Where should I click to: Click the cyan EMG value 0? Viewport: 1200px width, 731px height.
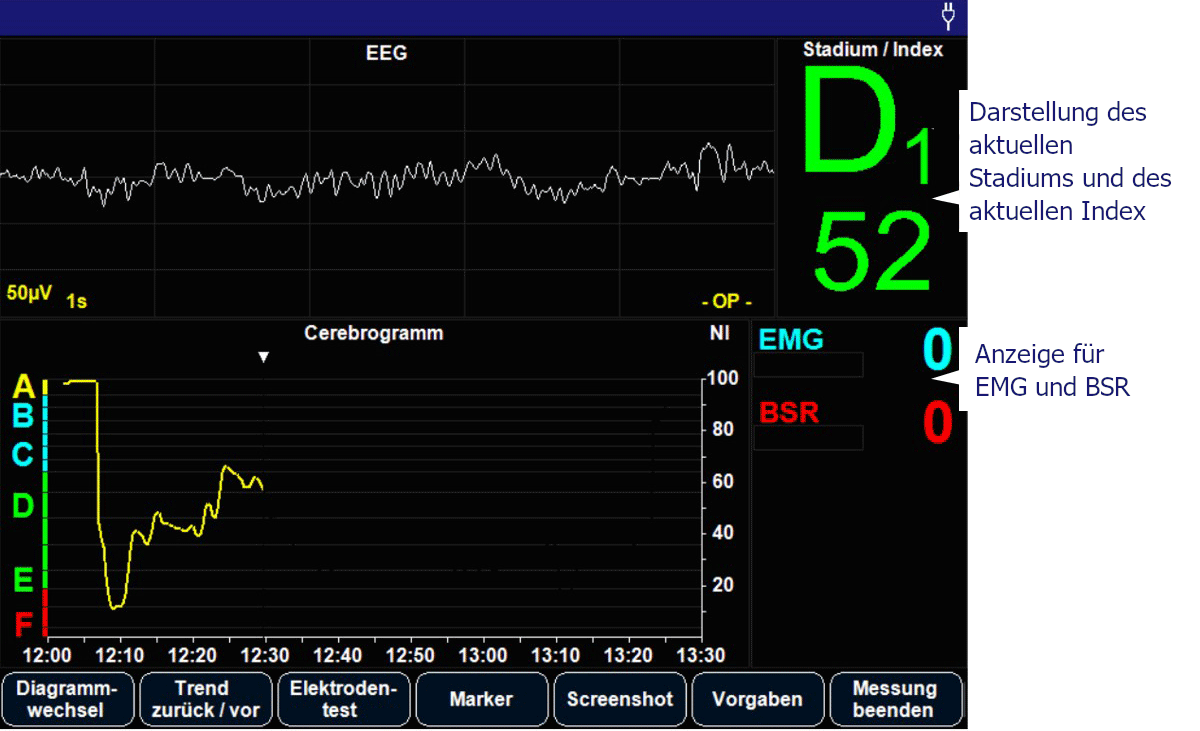936,350
